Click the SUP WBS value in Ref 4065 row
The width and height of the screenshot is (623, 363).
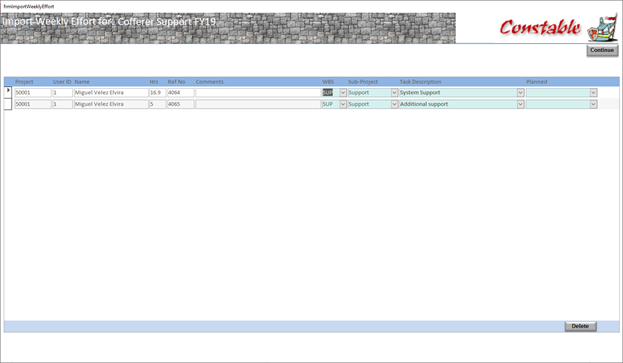(x=327, y=104)
